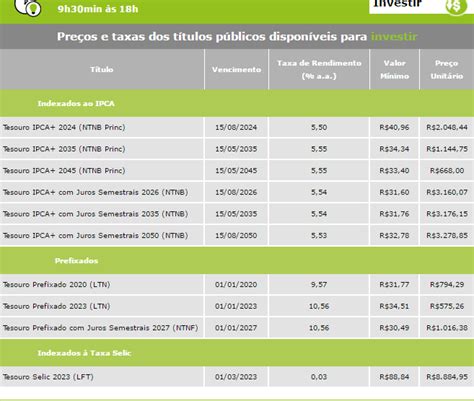Screen dimensions: 474x401
Task: Click Tesouro IPCA+ 2035 (NTNB Princ) row title
Action: coord(64,149)
